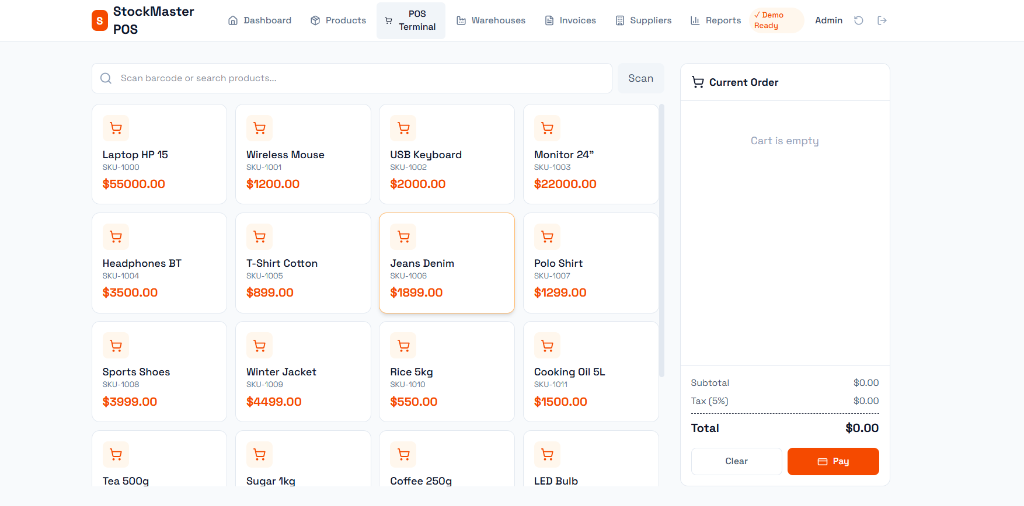Click the cart icon on Wireless Mouse
Image resolution: width=1024 pixels, height=506 pixels.
[x=260, y=128]
